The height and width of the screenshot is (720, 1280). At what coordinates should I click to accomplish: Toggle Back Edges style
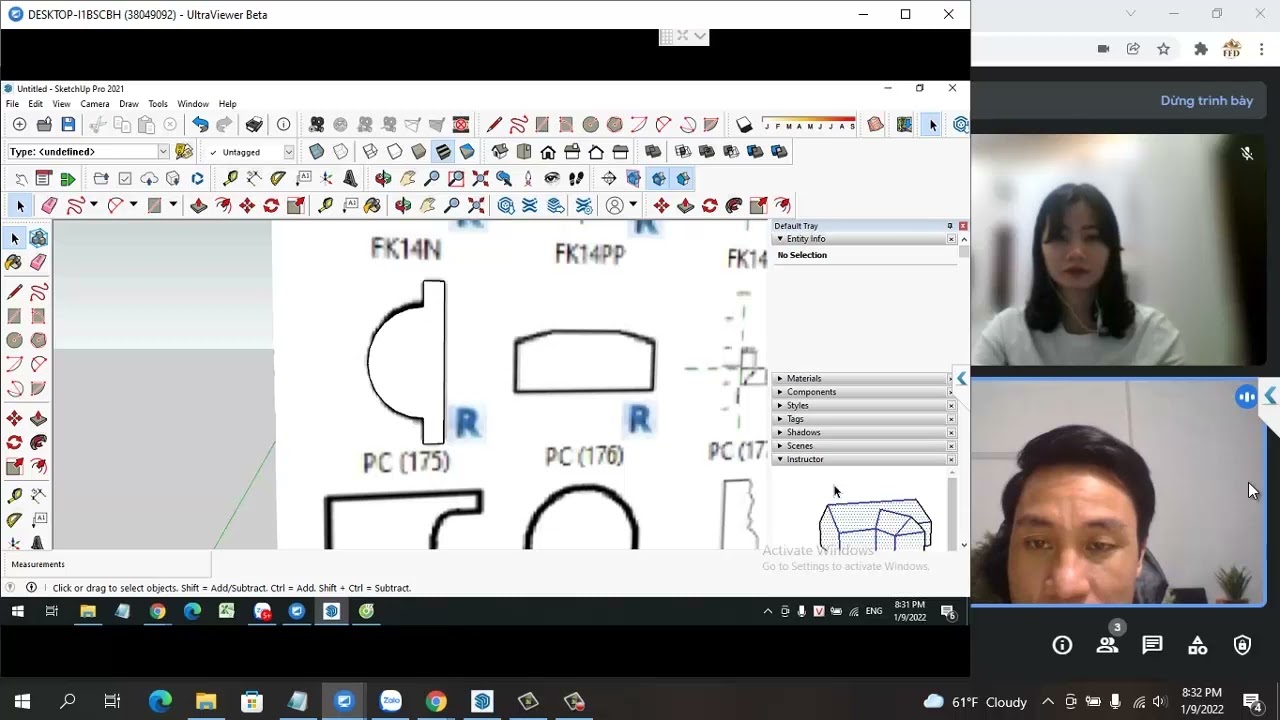341,152
